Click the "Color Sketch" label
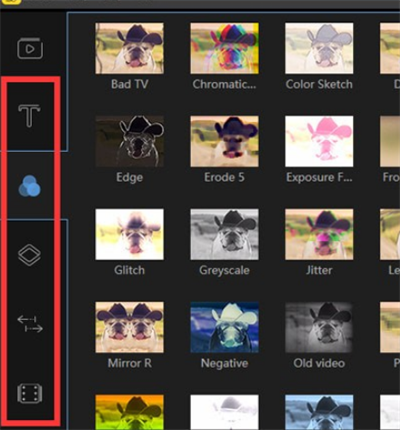This screenshot has width=400, height=430. pyautogui.click(x=319, y=84)
